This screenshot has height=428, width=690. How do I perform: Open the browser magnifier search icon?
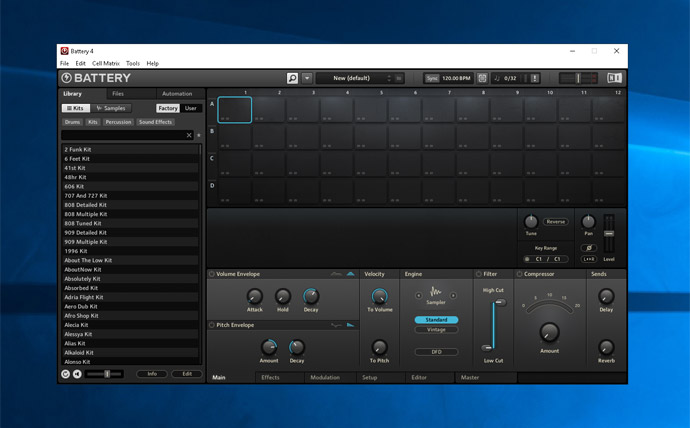292,78
